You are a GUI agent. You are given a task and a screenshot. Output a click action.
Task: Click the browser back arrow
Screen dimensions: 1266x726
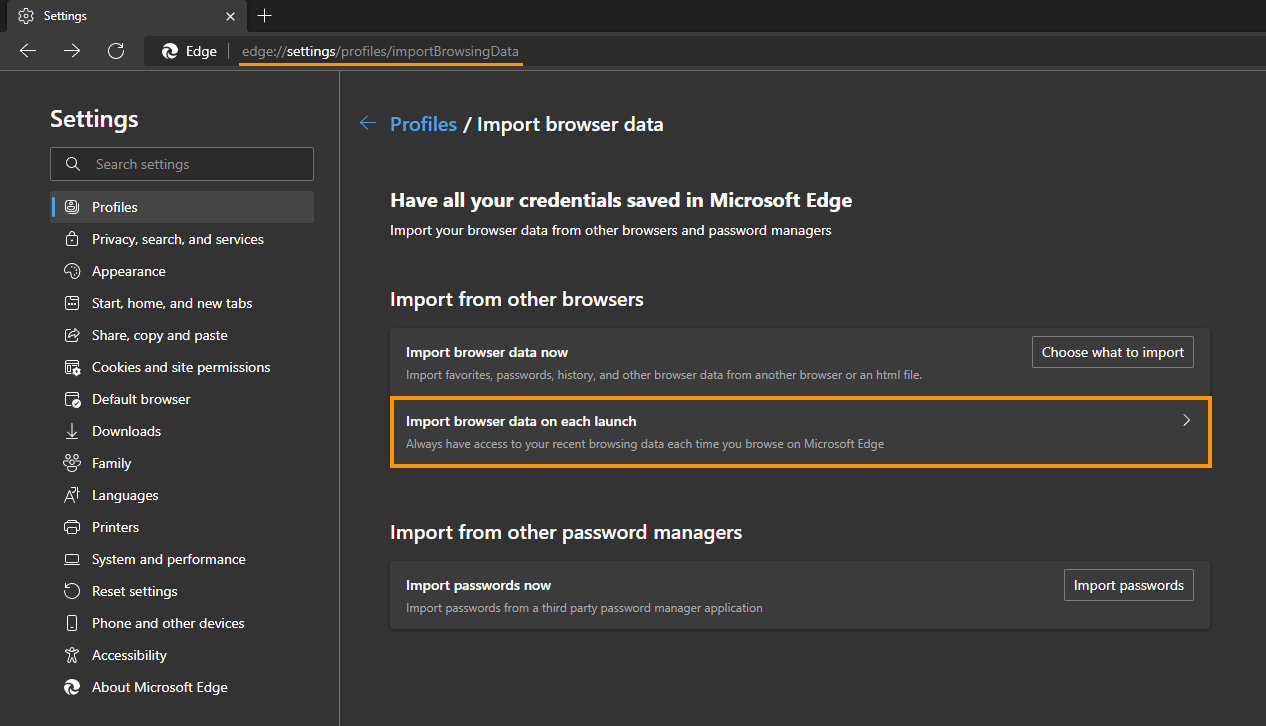[28, 51]
